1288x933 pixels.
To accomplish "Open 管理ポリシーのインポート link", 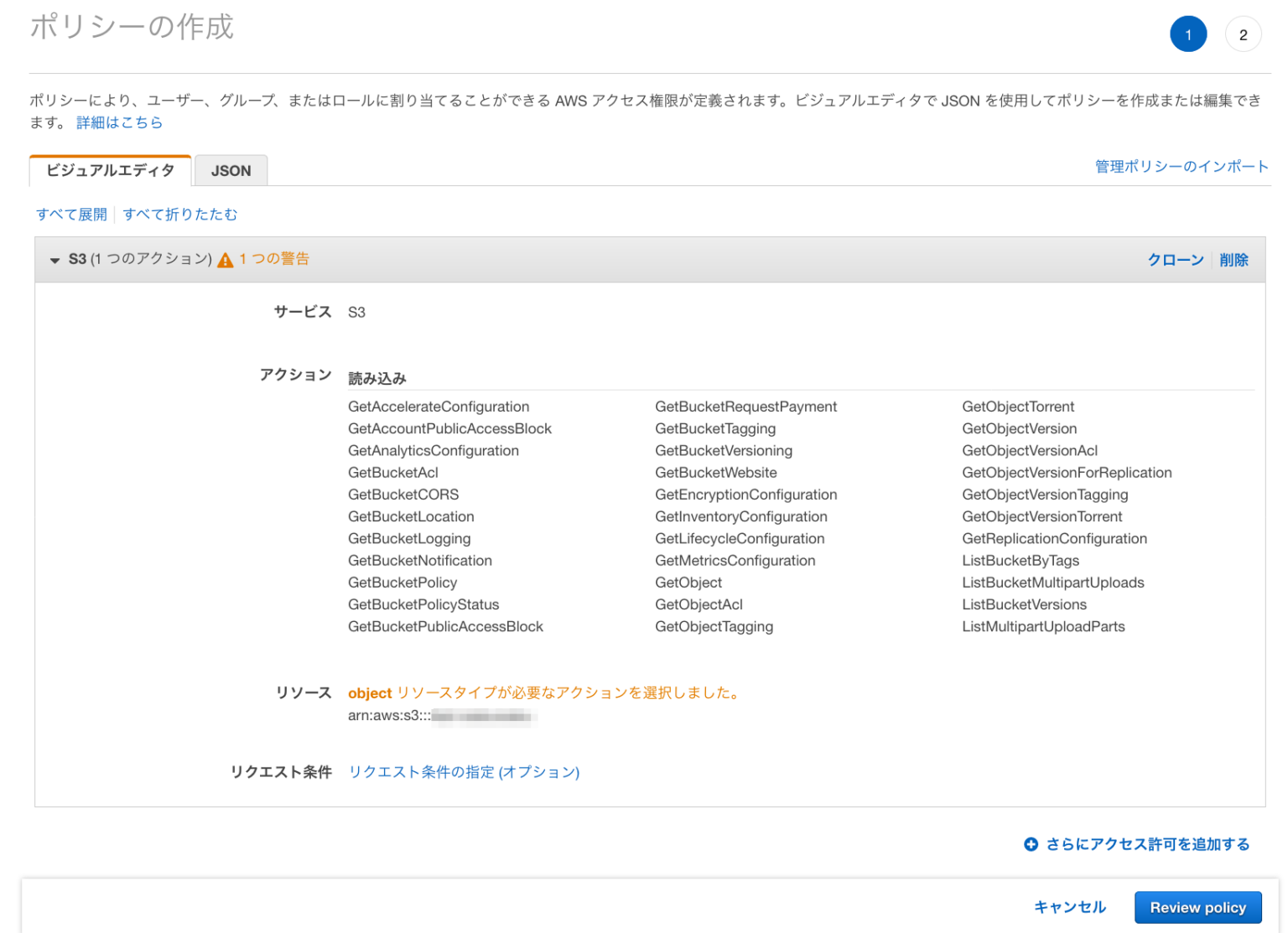I will click(x=1181, y=166).
